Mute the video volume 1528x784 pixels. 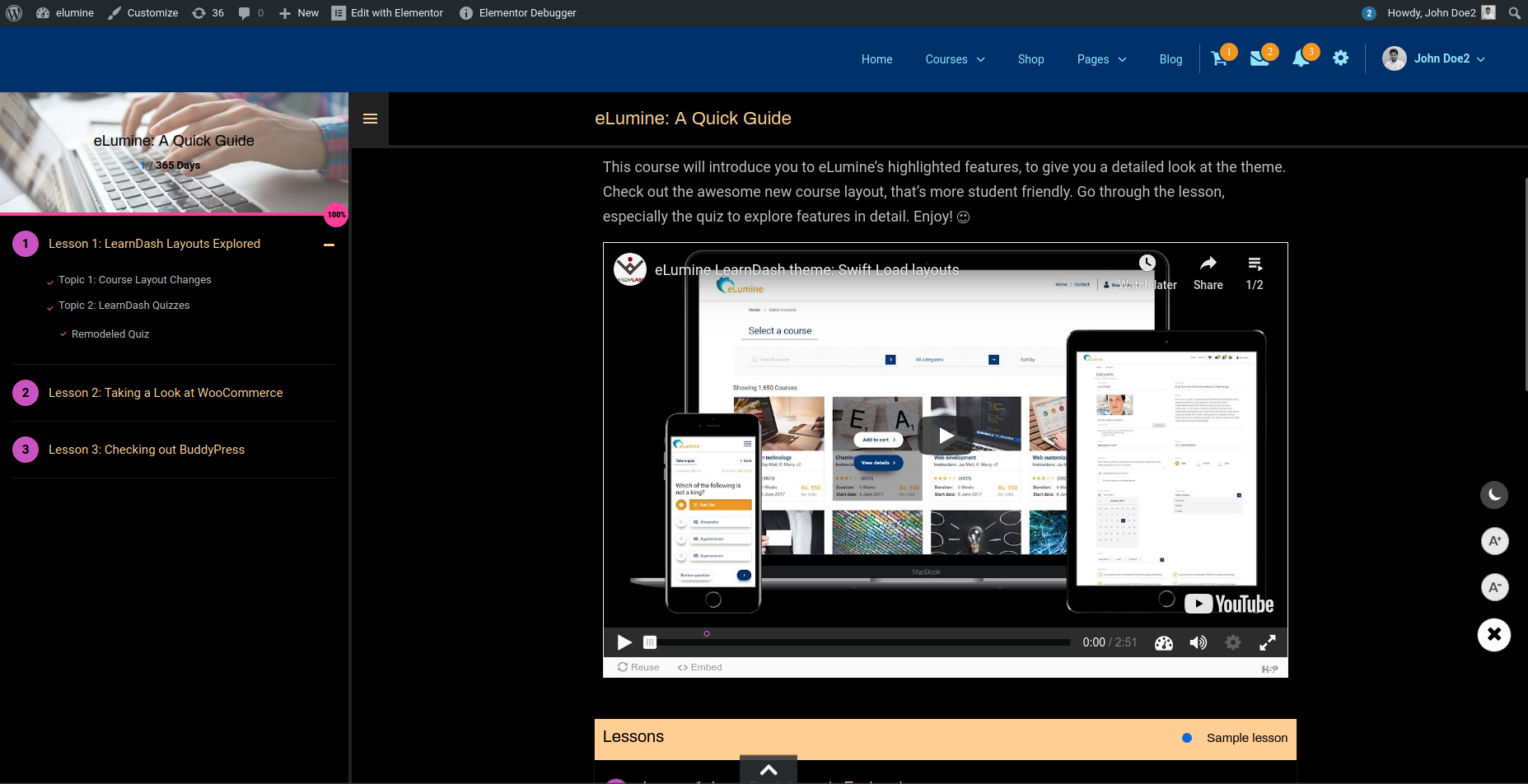click(1199, 643)
